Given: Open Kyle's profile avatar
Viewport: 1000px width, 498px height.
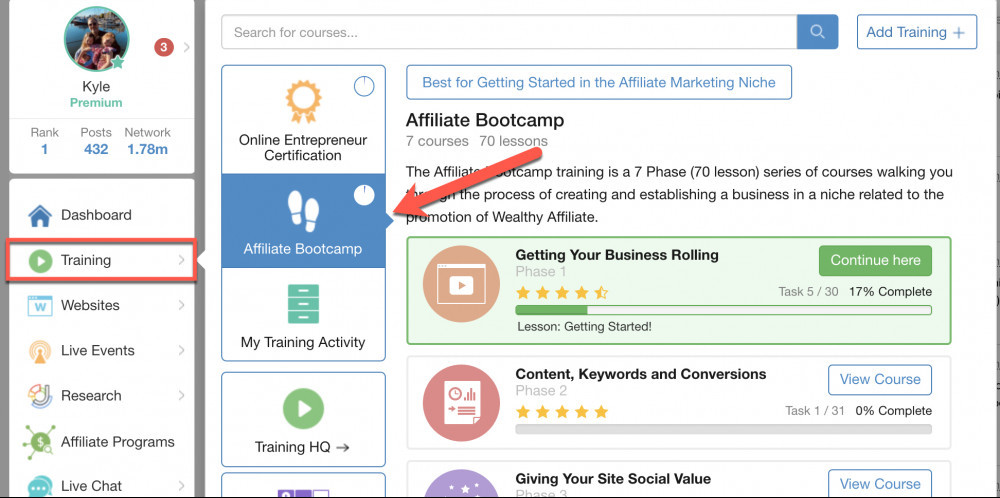Looking at the screenshot, I should click(x=96, y=40).
